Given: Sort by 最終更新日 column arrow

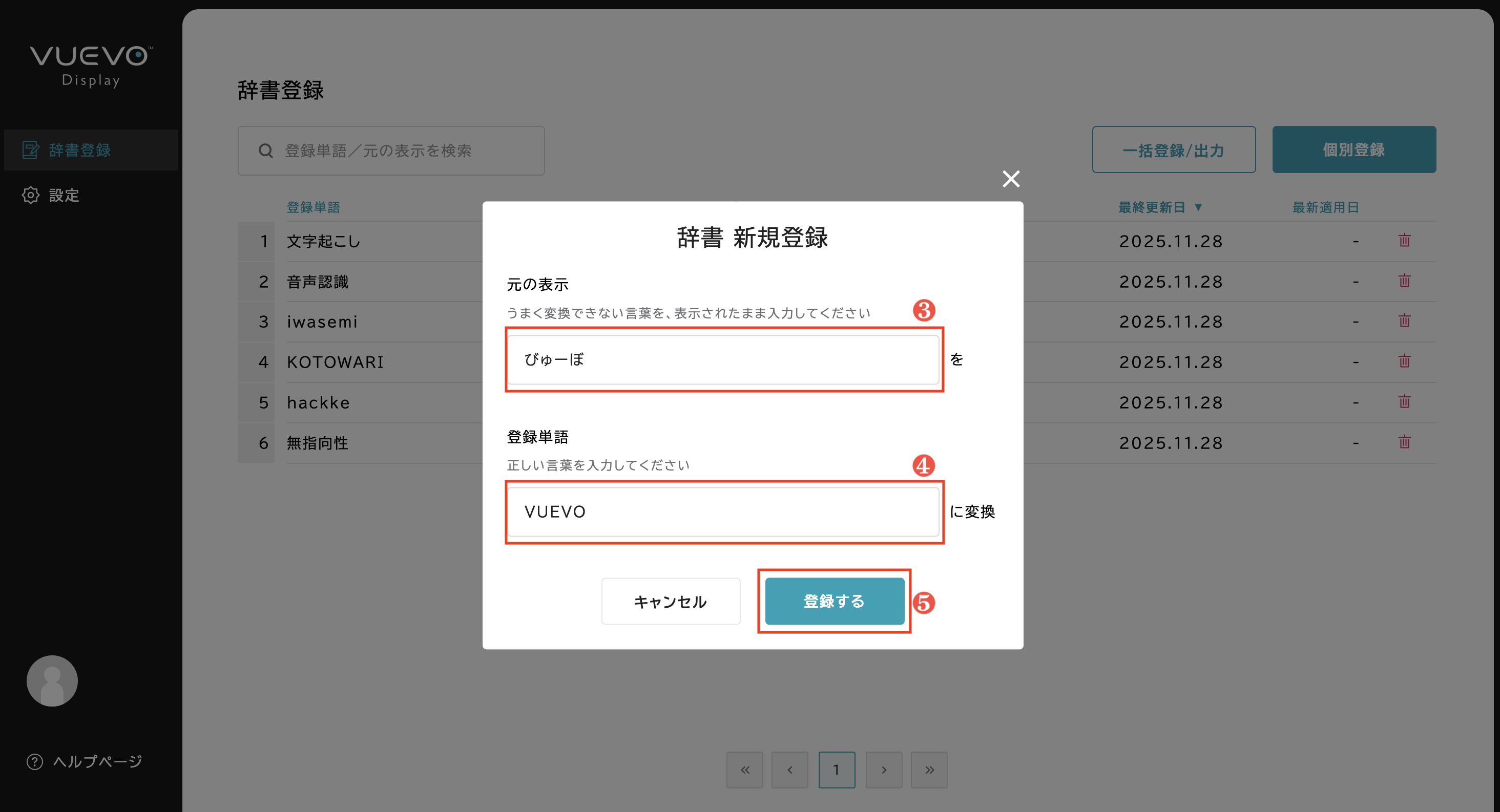Looking at the screenshot, I should (1198, 207).
